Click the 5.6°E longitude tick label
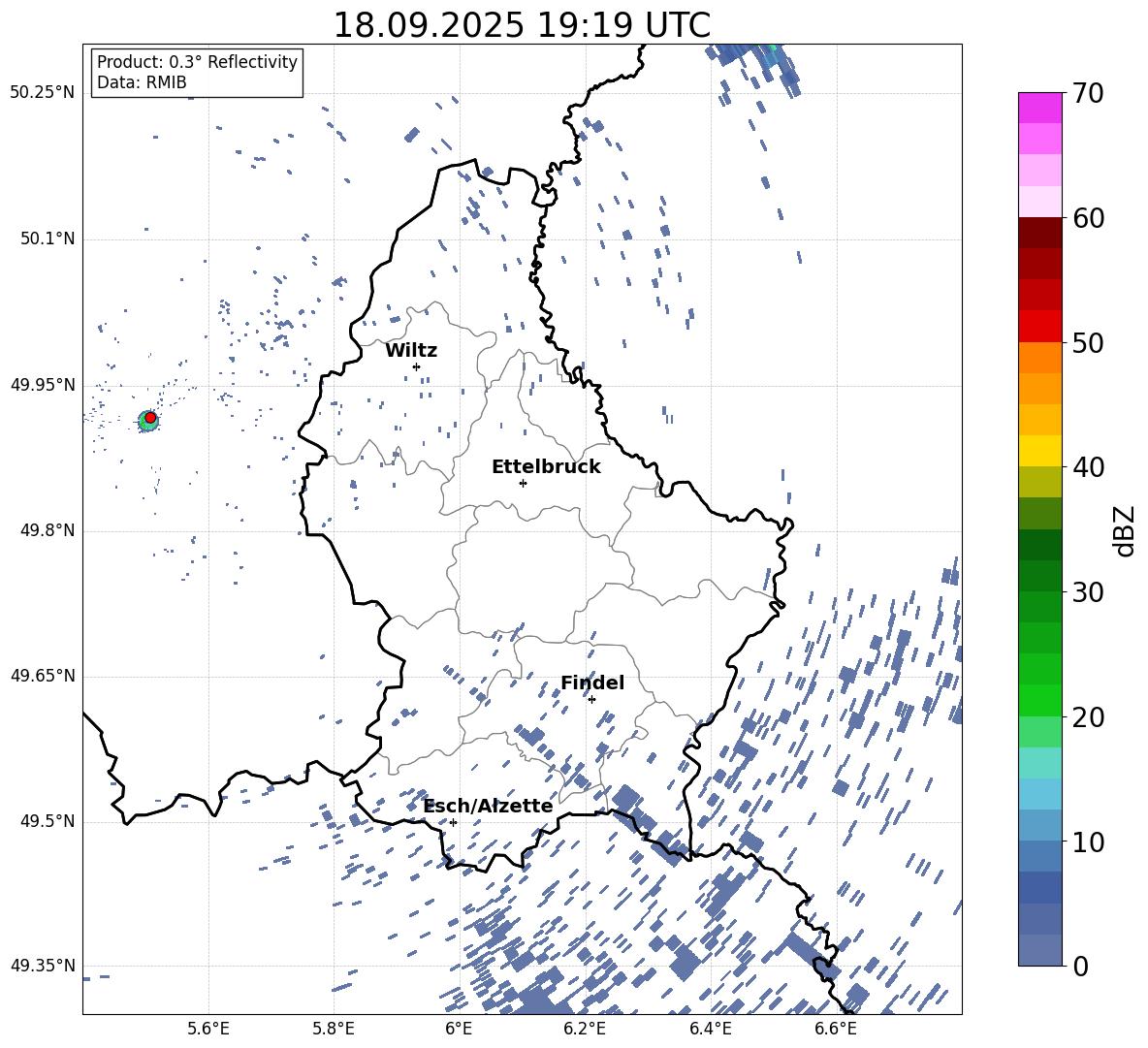 [207, 1029]
